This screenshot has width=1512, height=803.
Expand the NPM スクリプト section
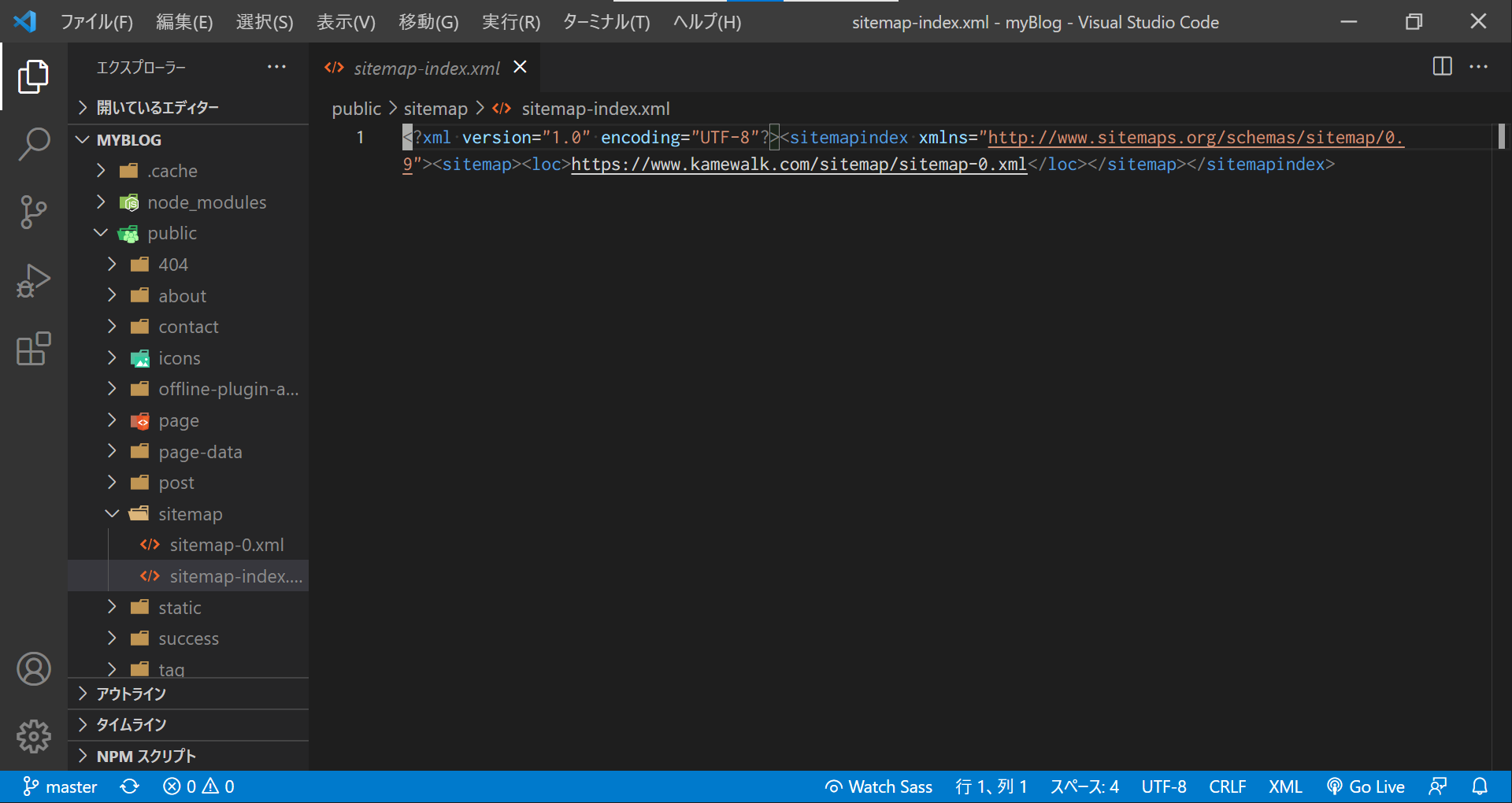click(188, 757)
